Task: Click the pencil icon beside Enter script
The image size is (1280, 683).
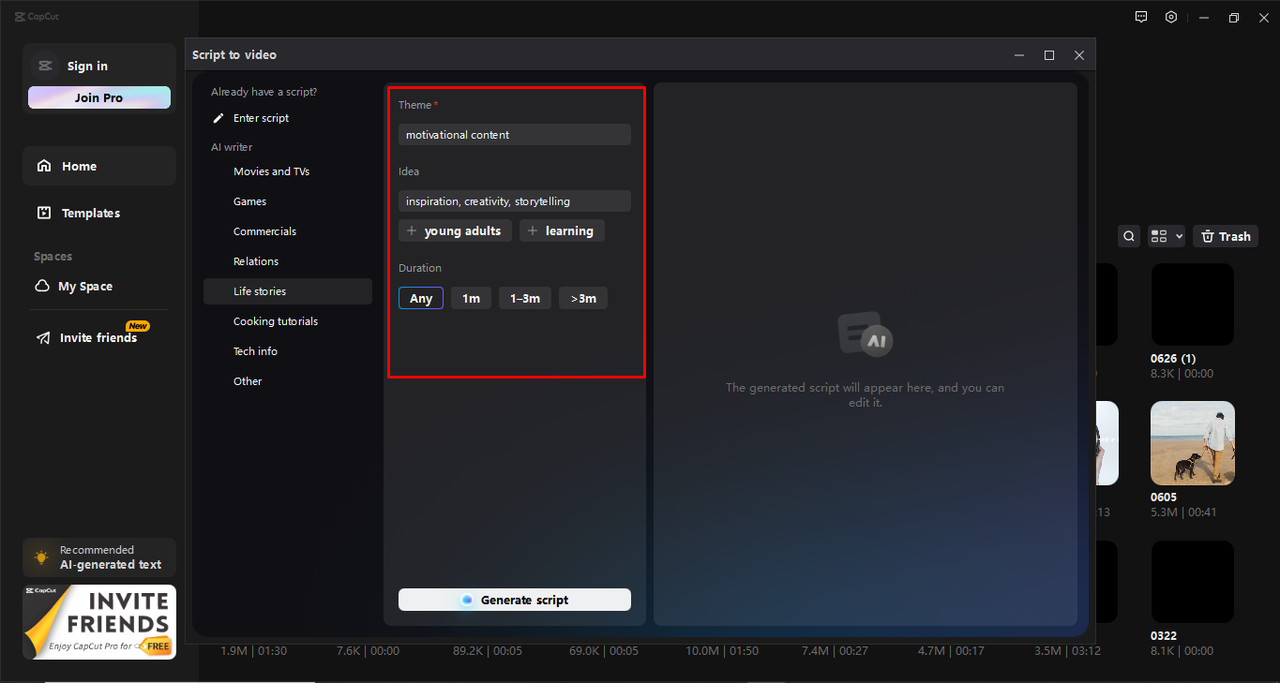Action: [x=219, y=118]
